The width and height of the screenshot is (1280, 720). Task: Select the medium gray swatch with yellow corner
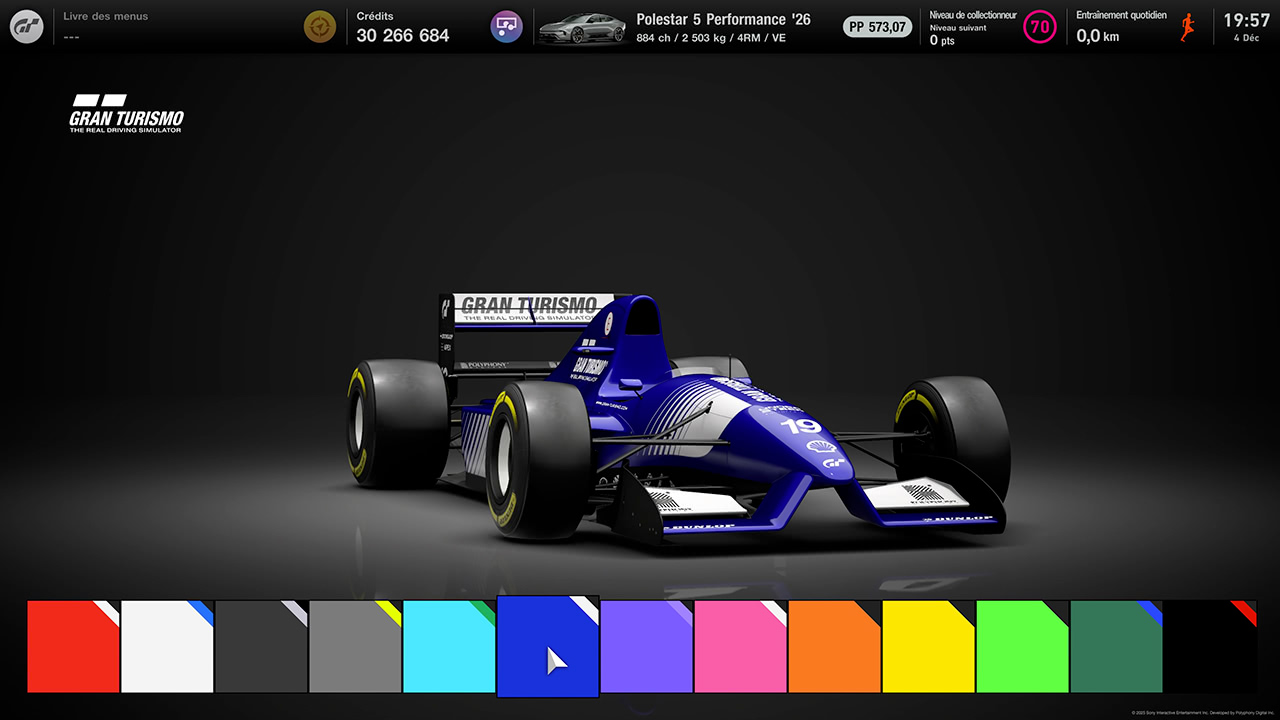(355, 646)
